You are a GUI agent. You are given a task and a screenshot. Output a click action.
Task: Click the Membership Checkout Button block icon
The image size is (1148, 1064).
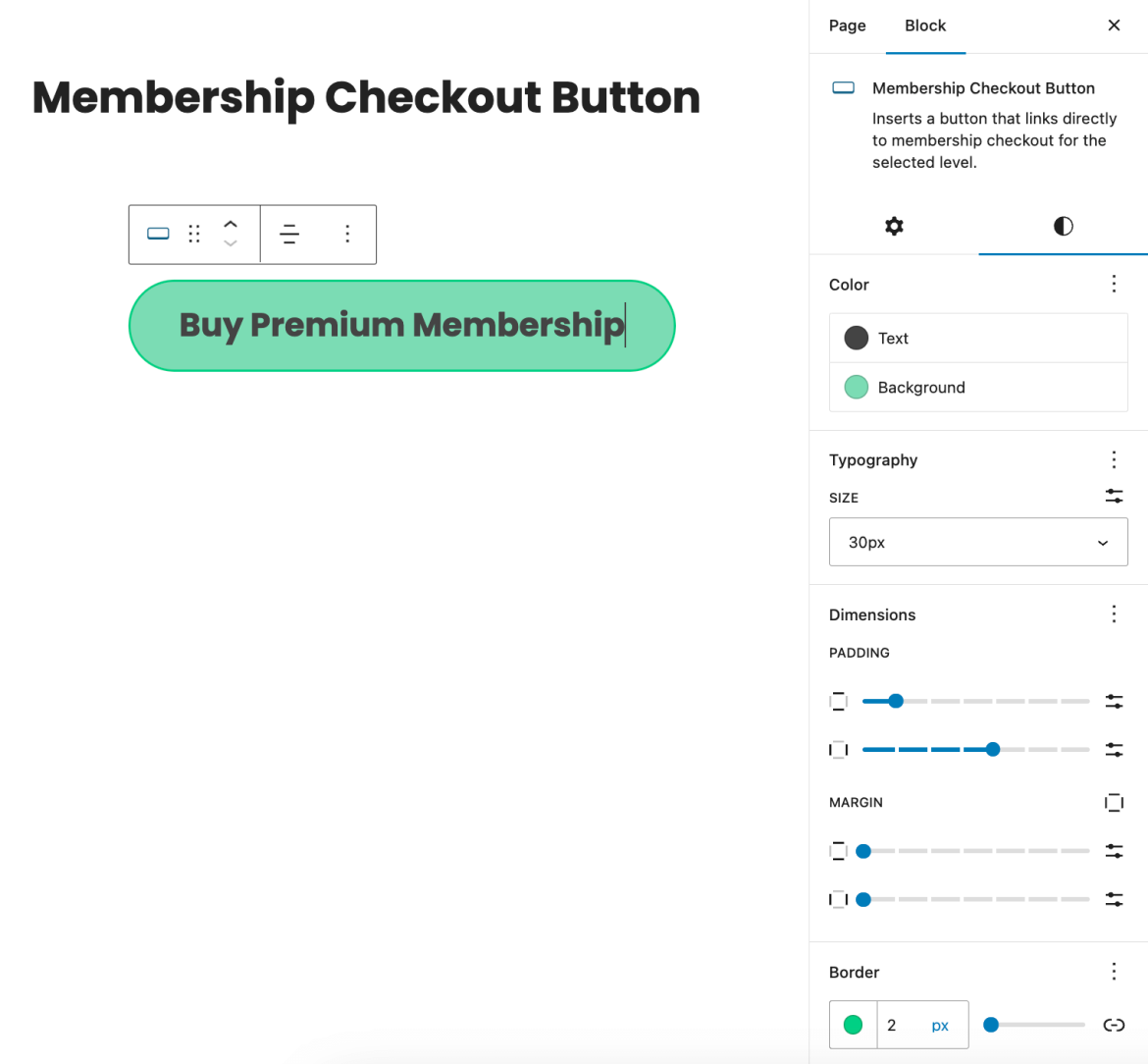tap(158, 234)
